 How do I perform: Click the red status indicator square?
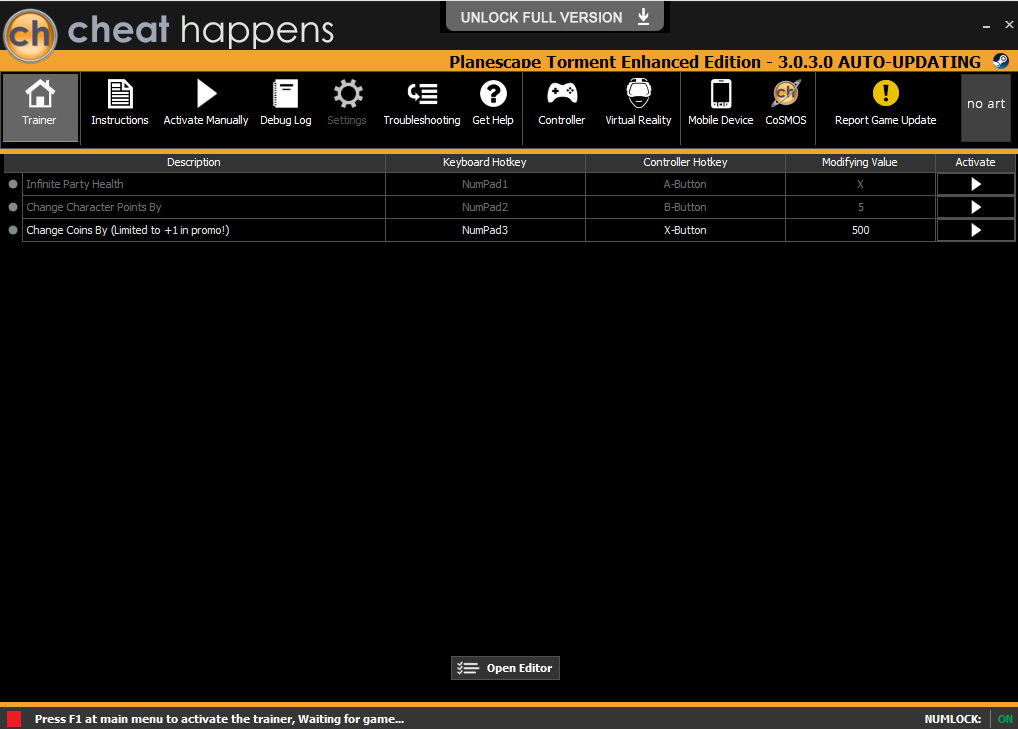[14, 719]
